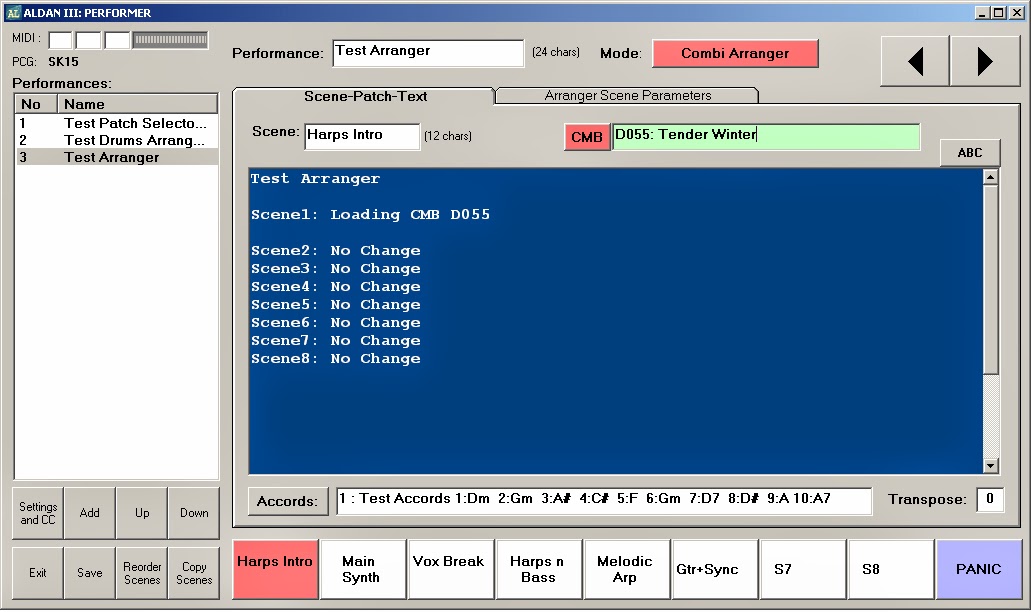Screen dimensions: 1031x612
Task: Click the "Test Arranger" heading in text area
Action: [315, 179]
